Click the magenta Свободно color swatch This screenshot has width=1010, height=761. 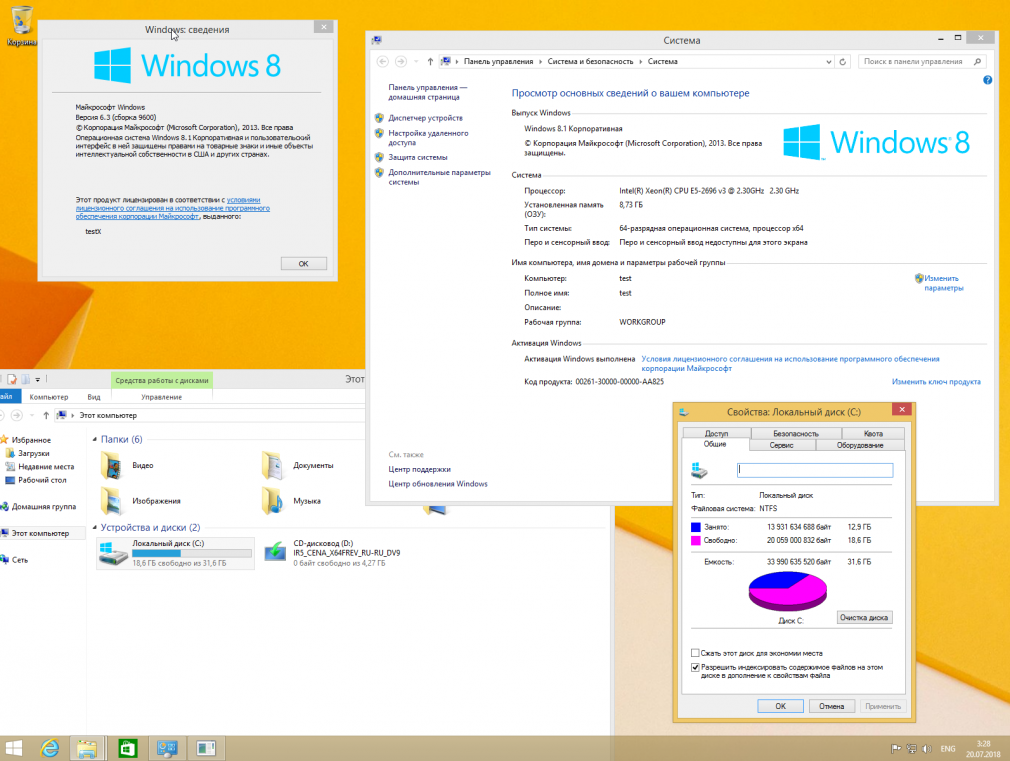(x=696, y=541)
